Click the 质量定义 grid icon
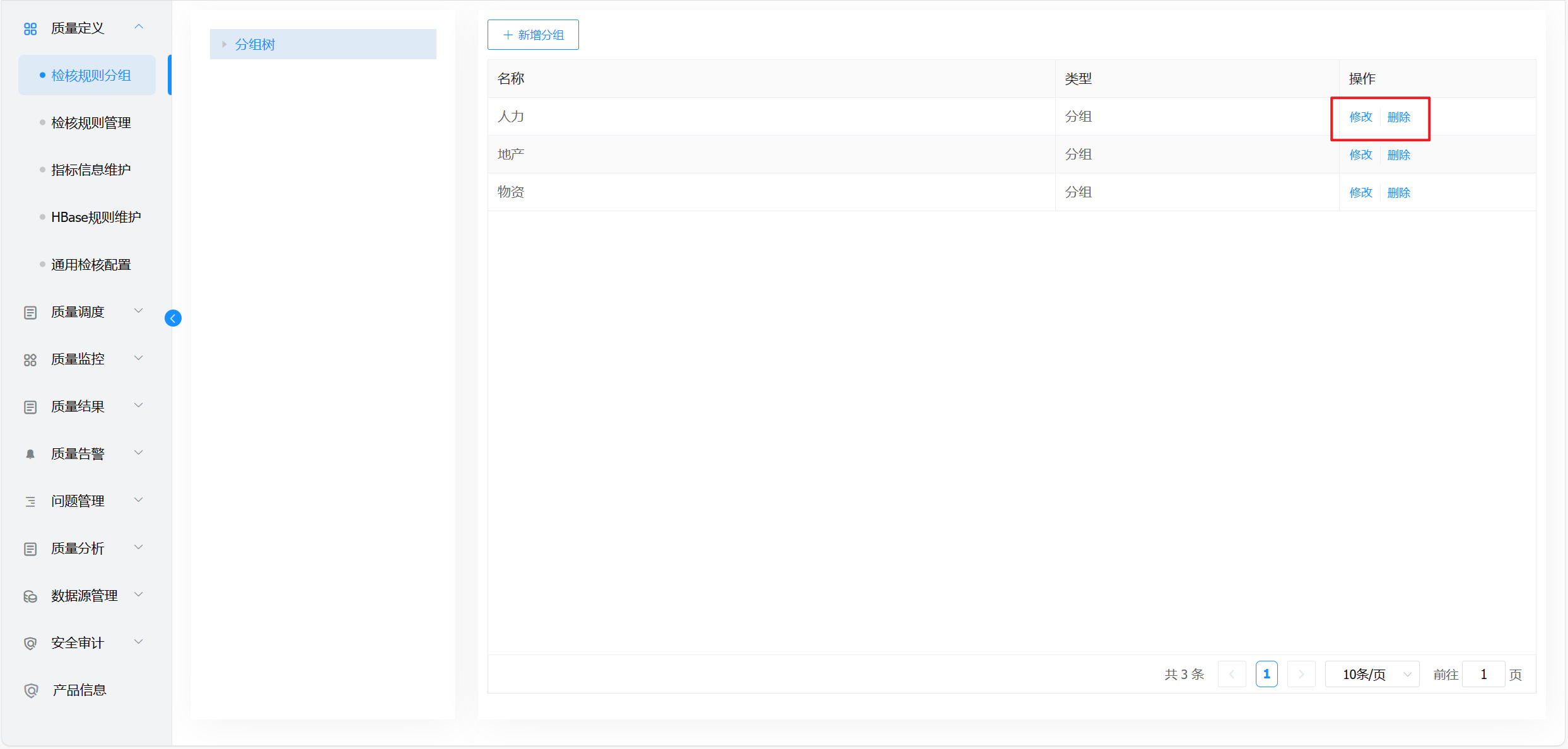 (30, 28)
